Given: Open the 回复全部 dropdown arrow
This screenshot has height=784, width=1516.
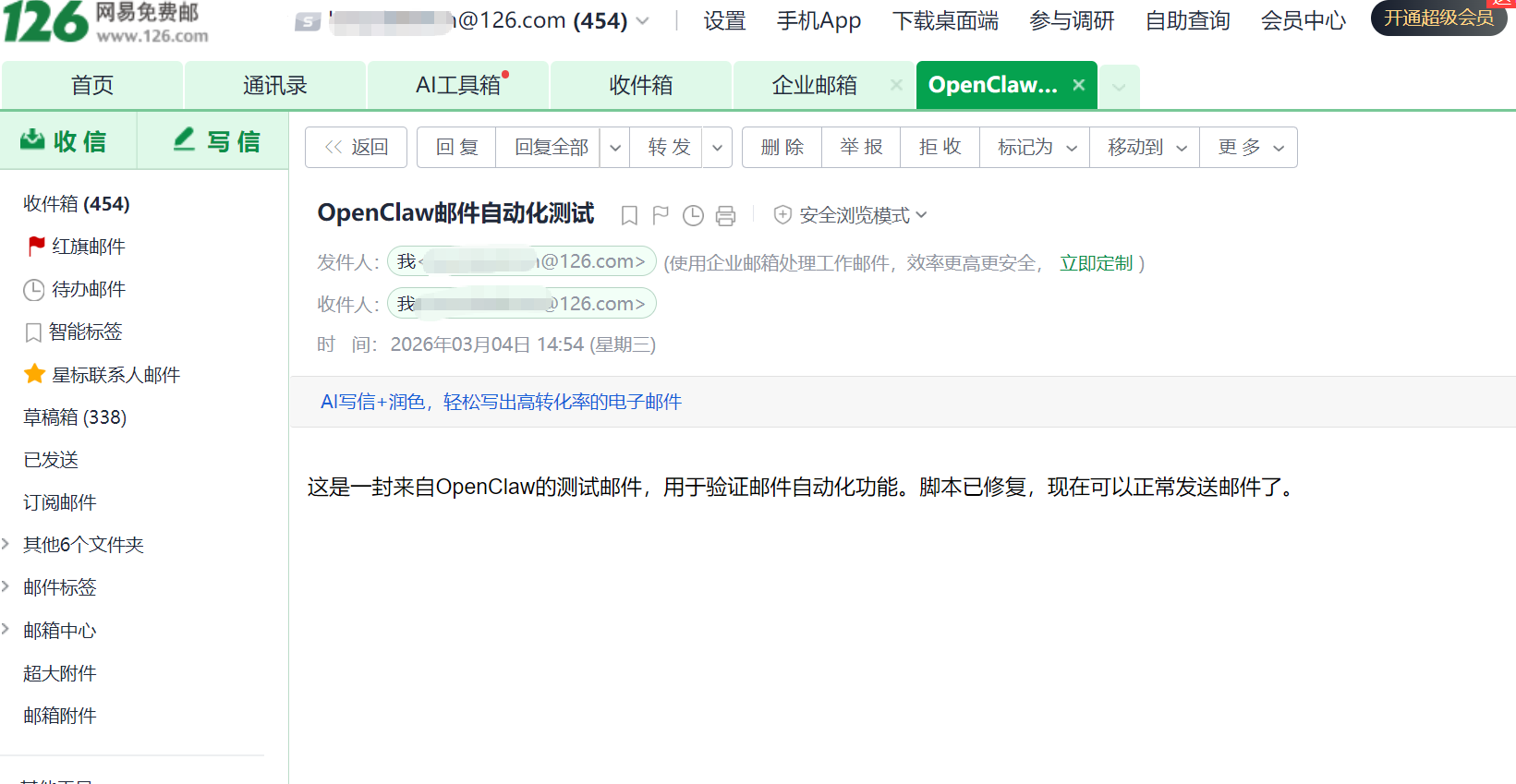Looking at the screenshot, I should (x=614, y=148).
